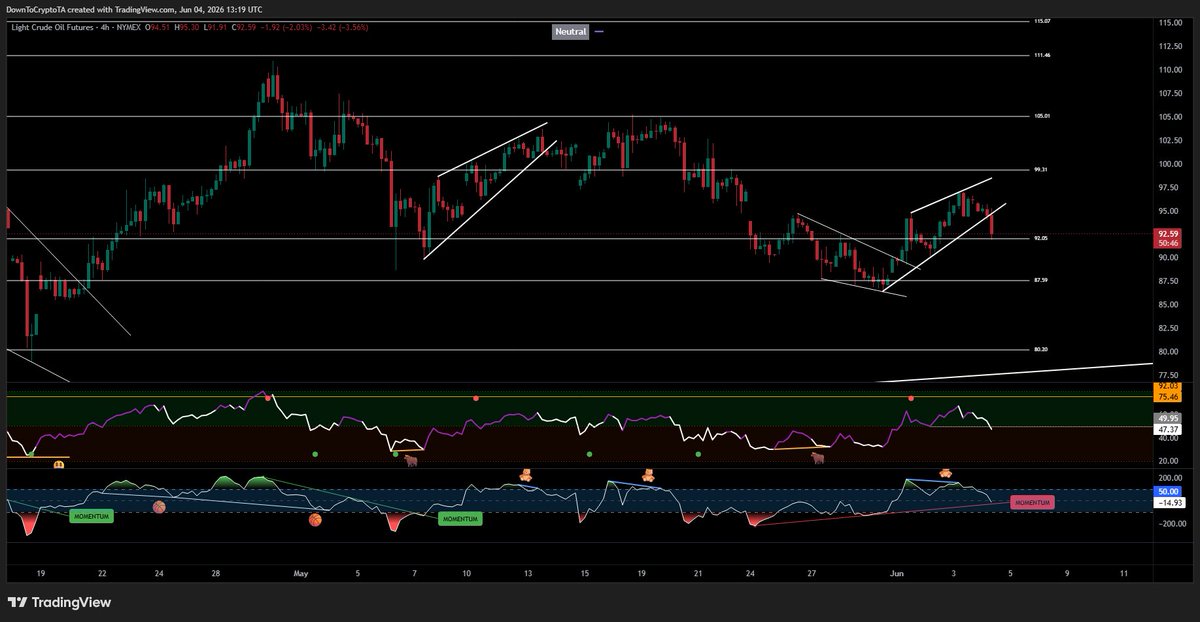1200x622 pixels.
Task: Click the 92.05 horizontal level label
Action: click(x=1041, y=239)
